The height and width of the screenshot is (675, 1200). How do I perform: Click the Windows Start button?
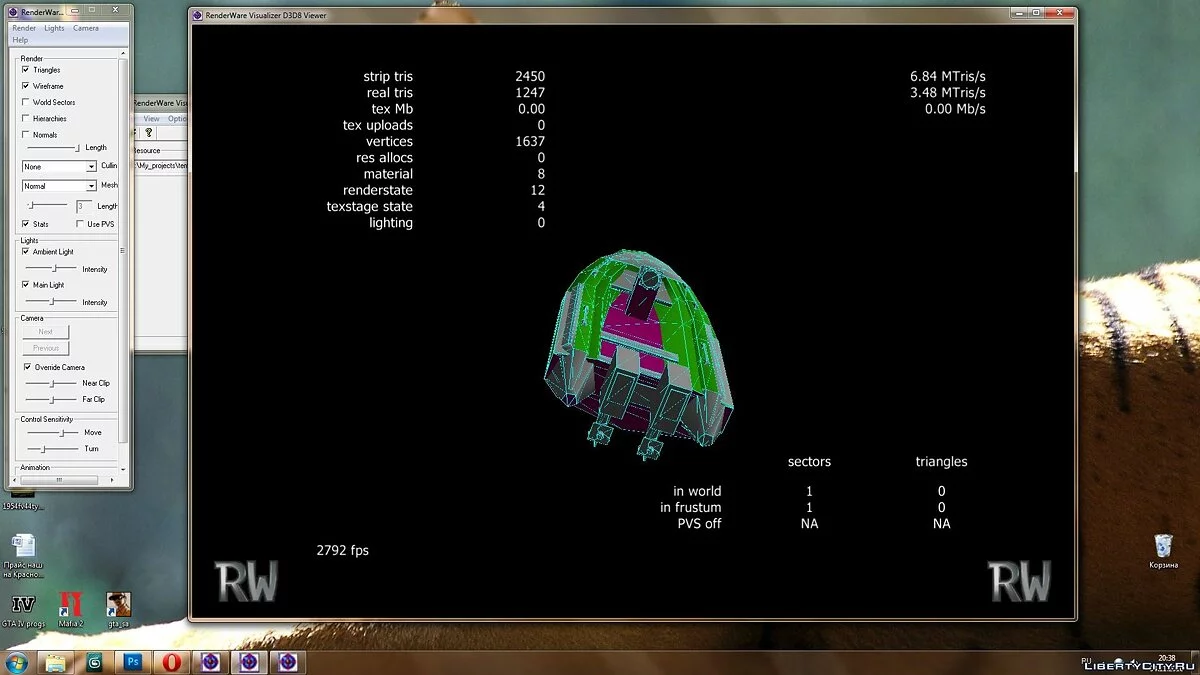(18, 662)
